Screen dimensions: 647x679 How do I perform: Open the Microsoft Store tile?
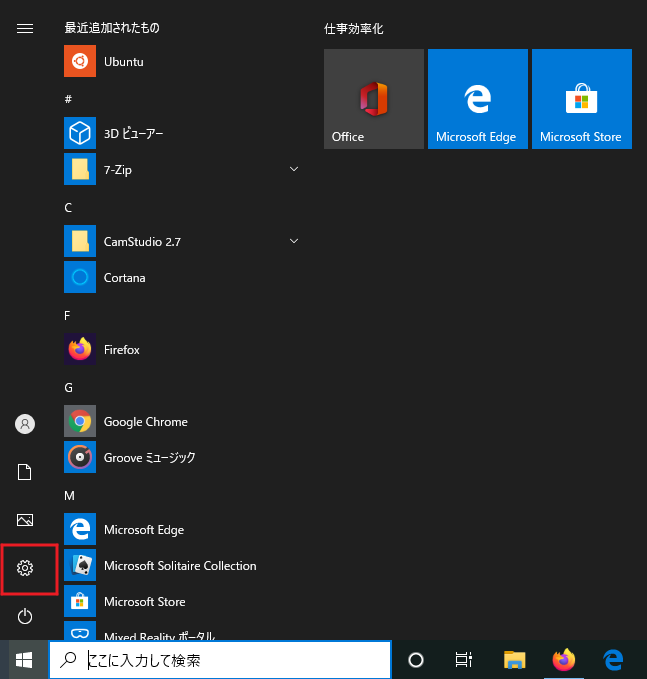click(x=581, y=99)
